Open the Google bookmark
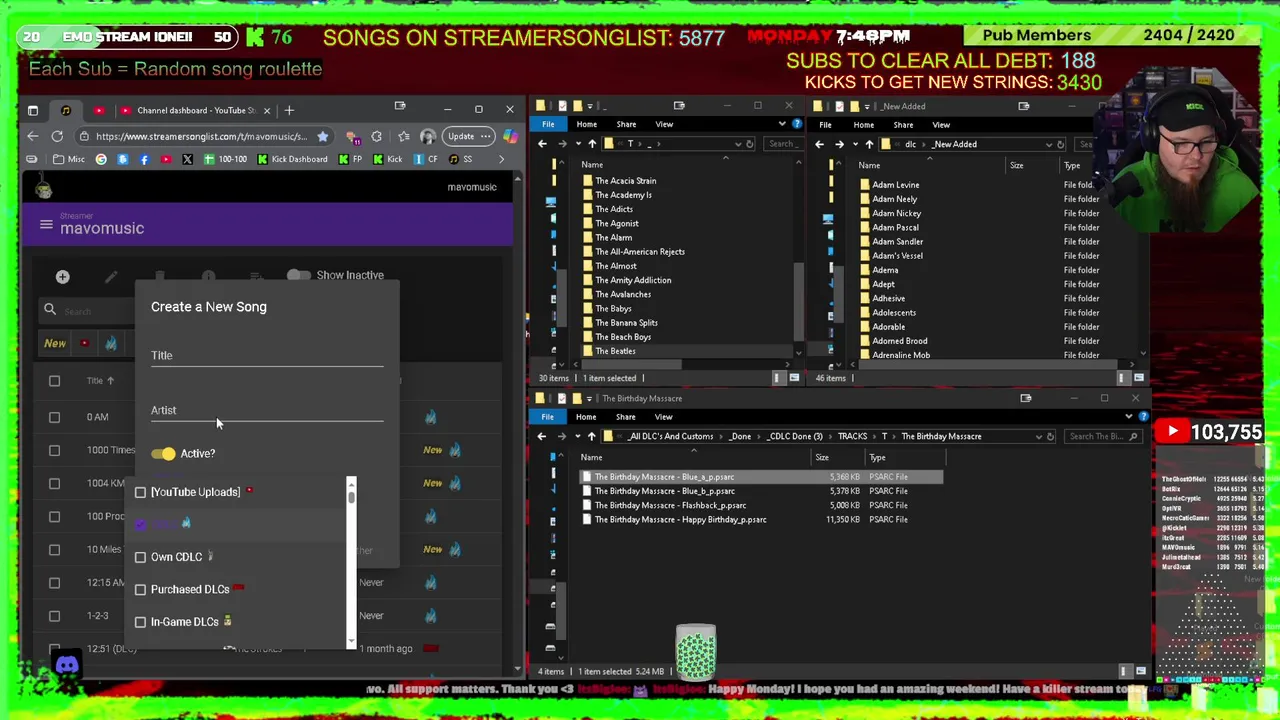Screen dimensions: 1280x720 click(101, 159)
